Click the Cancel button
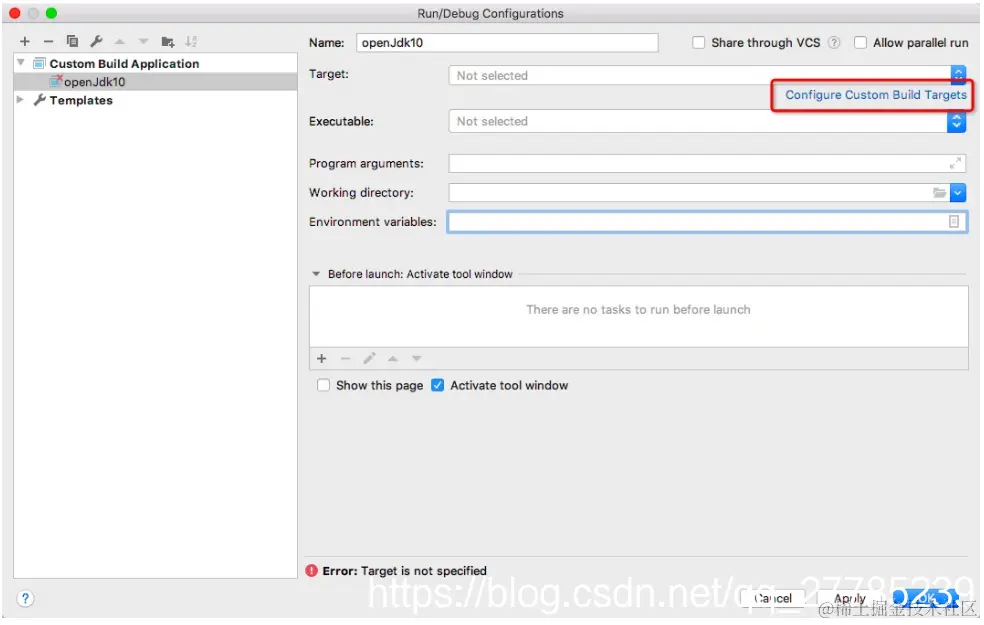984x625 pixels. click(x=773, y=599)
